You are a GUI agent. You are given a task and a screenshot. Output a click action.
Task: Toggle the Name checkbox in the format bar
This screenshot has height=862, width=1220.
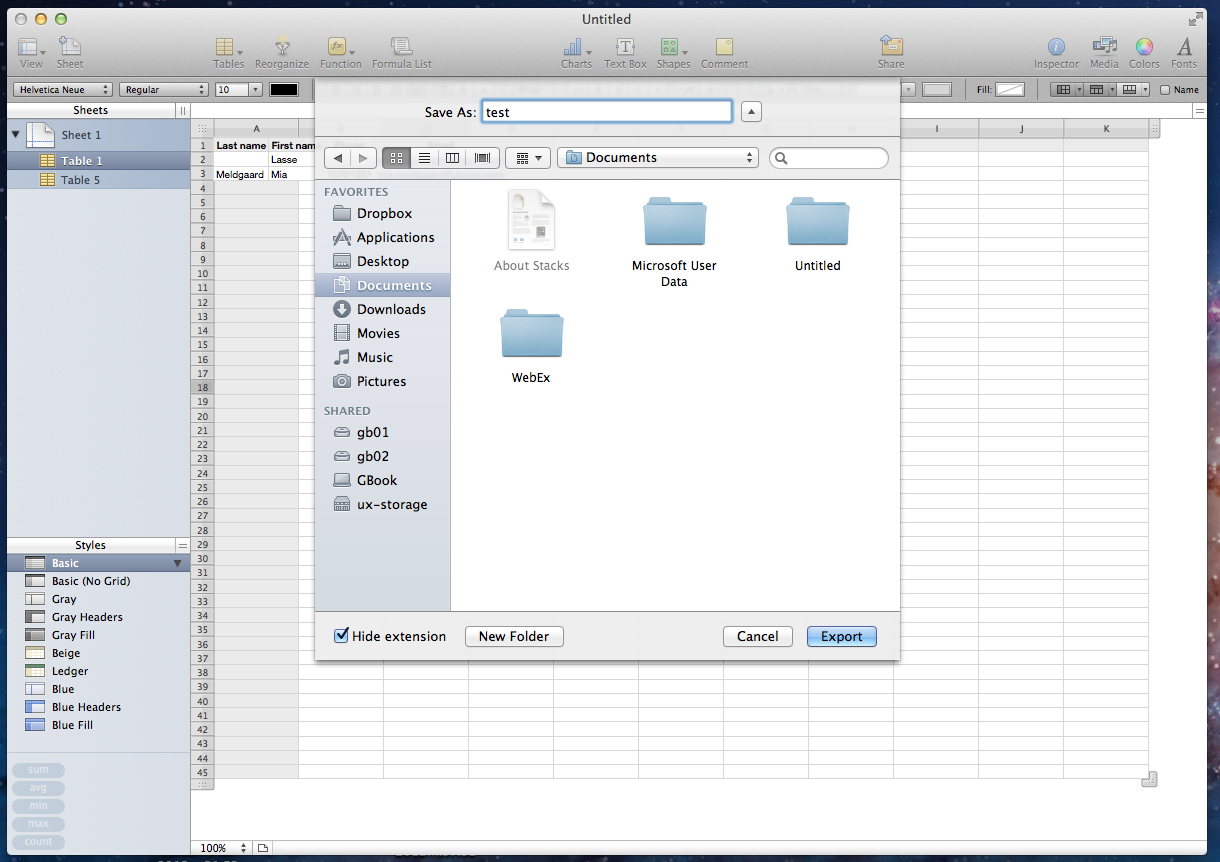coord(1164,90)
